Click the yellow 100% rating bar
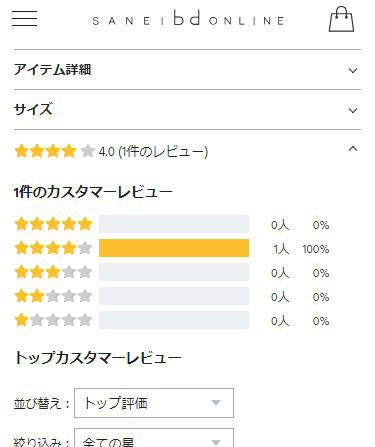The height and width of the screenshot is (447, 375). coord(174,248)
